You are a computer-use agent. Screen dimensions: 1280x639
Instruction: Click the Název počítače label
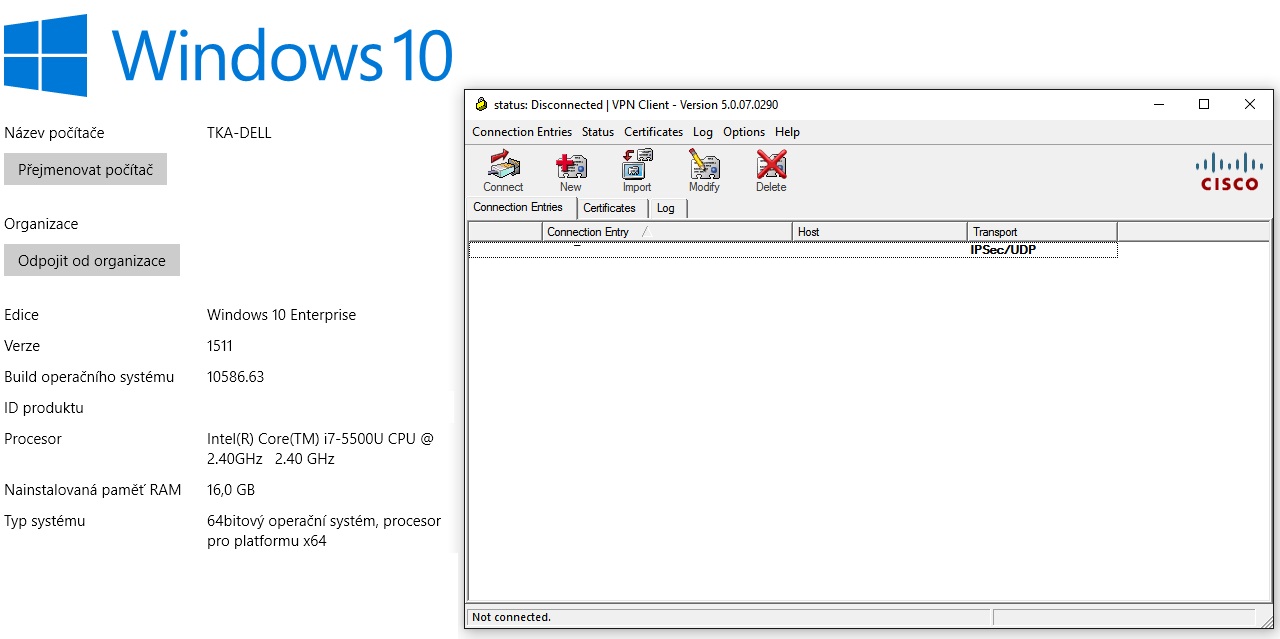pyautogui.click(x=54, y=133)
